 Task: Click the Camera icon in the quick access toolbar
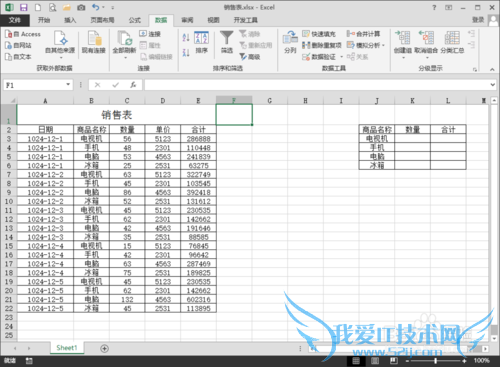coord(81,7)
